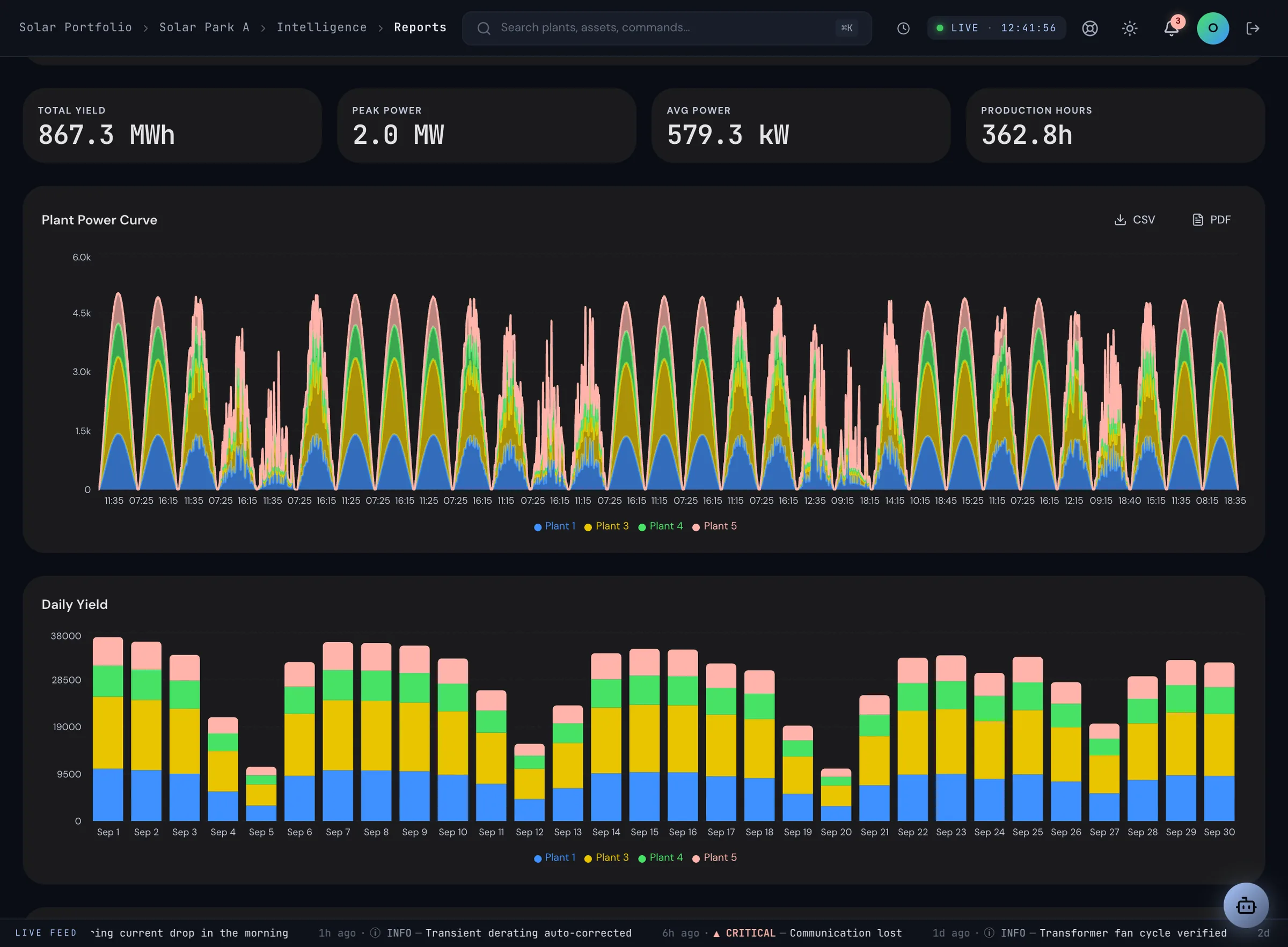Click the LIVE FEED label
Screen dimensions: 1288x947
click(x=46, y=933)
